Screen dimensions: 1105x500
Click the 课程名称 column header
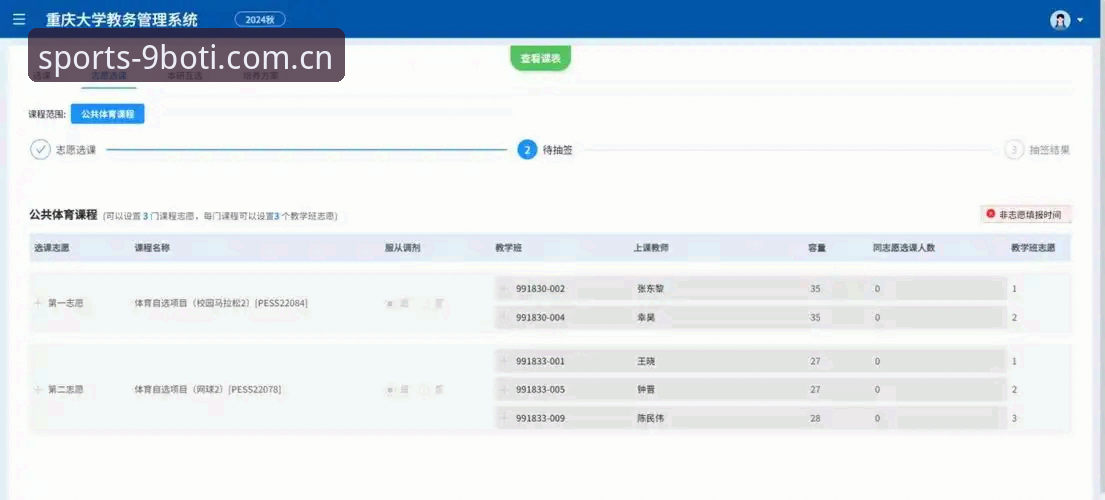[x=152, y=248]
